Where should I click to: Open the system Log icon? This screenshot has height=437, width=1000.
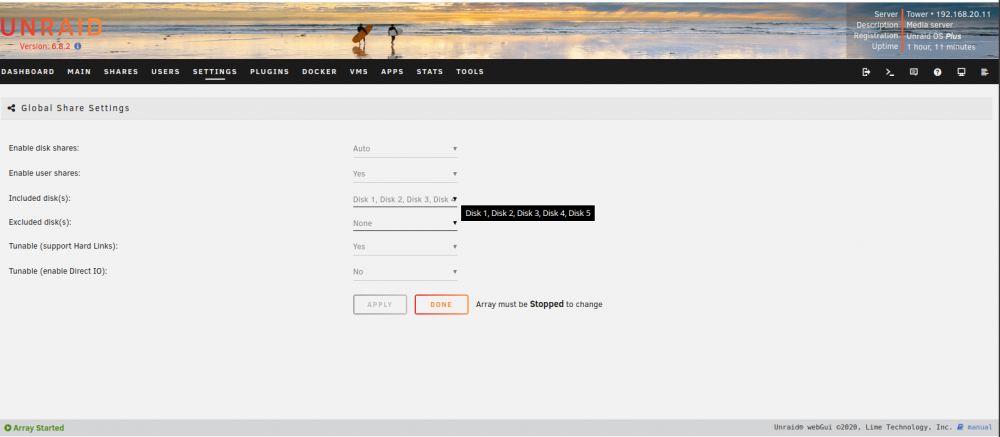coord(985,72)
